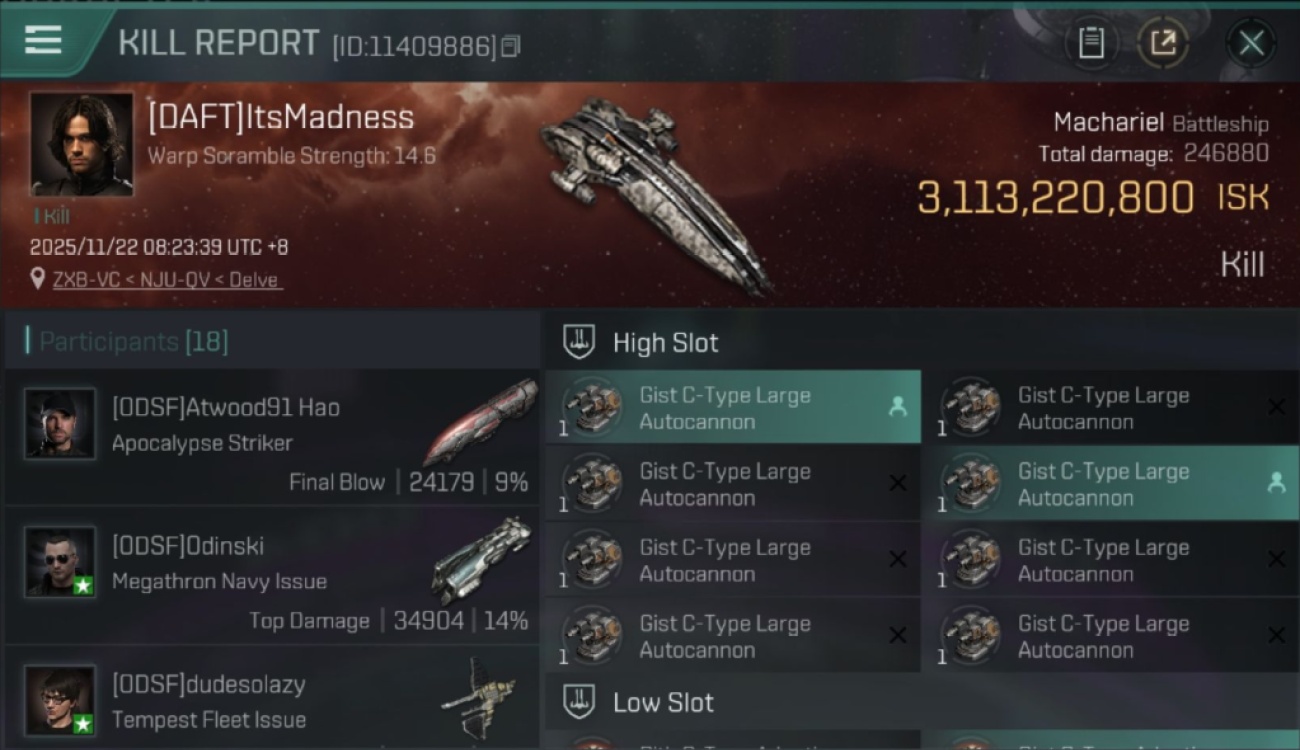Image resolution: width=1300 pixels, height=750 pixels.
Task: Click the location pin icon
Action: (38, 279)
